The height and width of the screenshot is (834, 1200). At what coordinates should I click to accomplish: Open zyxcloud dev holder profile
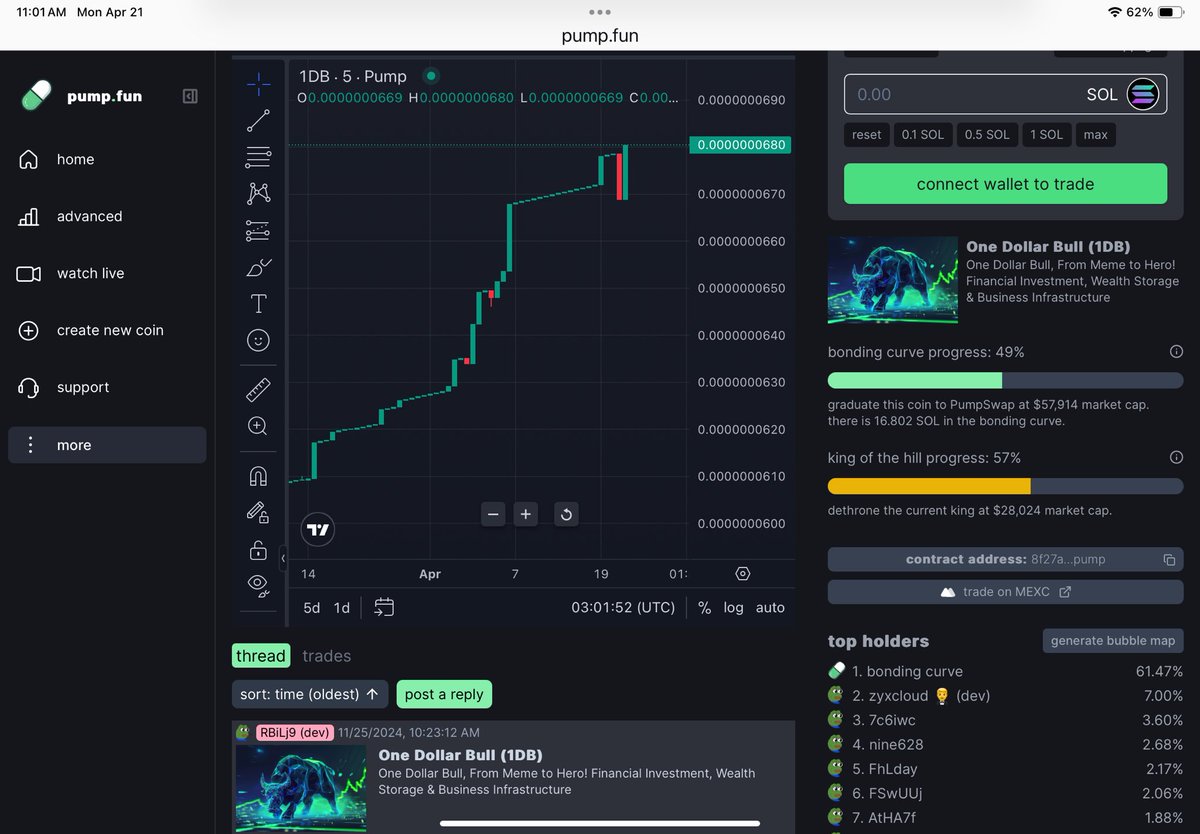coord(921,696)
